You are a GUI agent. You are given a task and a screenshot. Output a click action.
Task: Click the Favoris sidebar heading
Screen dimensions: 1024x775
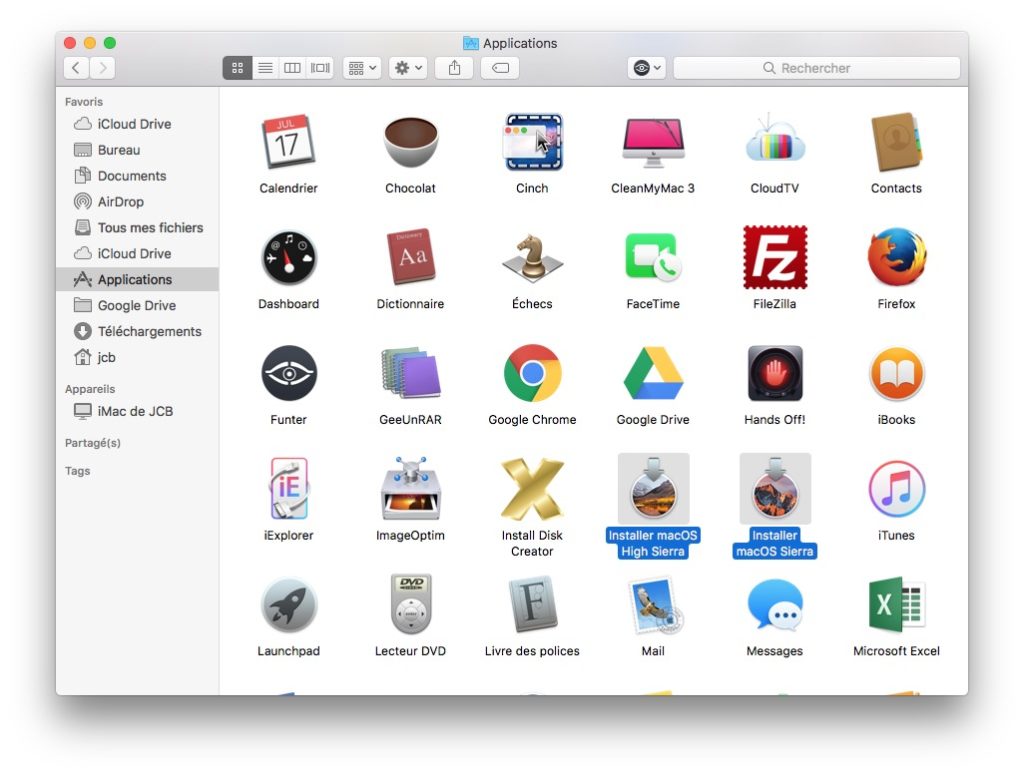click(x=84, y=102)
